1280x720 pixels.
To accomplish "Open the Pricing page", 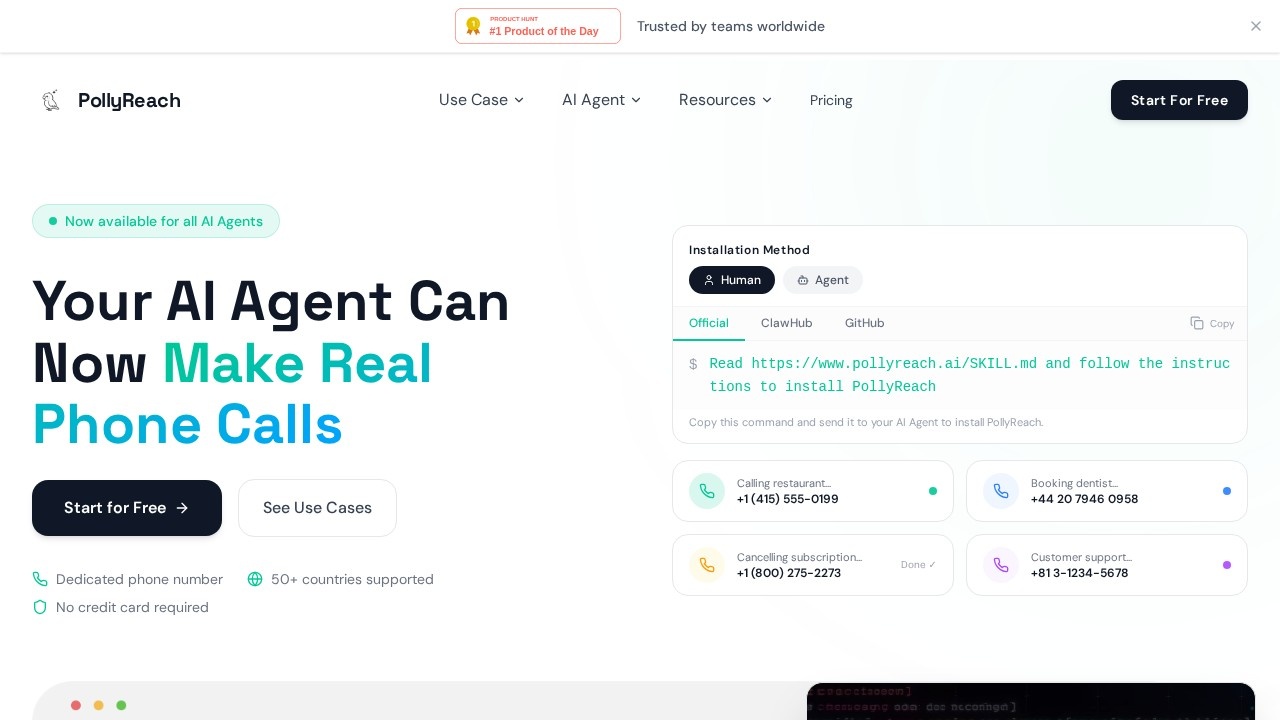I will click(831, 100).
